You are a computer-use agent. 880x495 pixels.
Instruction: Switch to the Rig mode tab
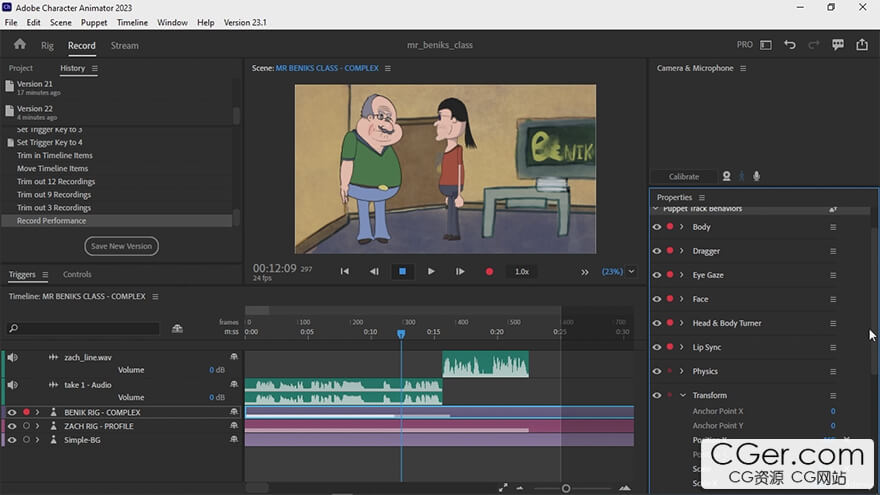(x=47, y=45)
